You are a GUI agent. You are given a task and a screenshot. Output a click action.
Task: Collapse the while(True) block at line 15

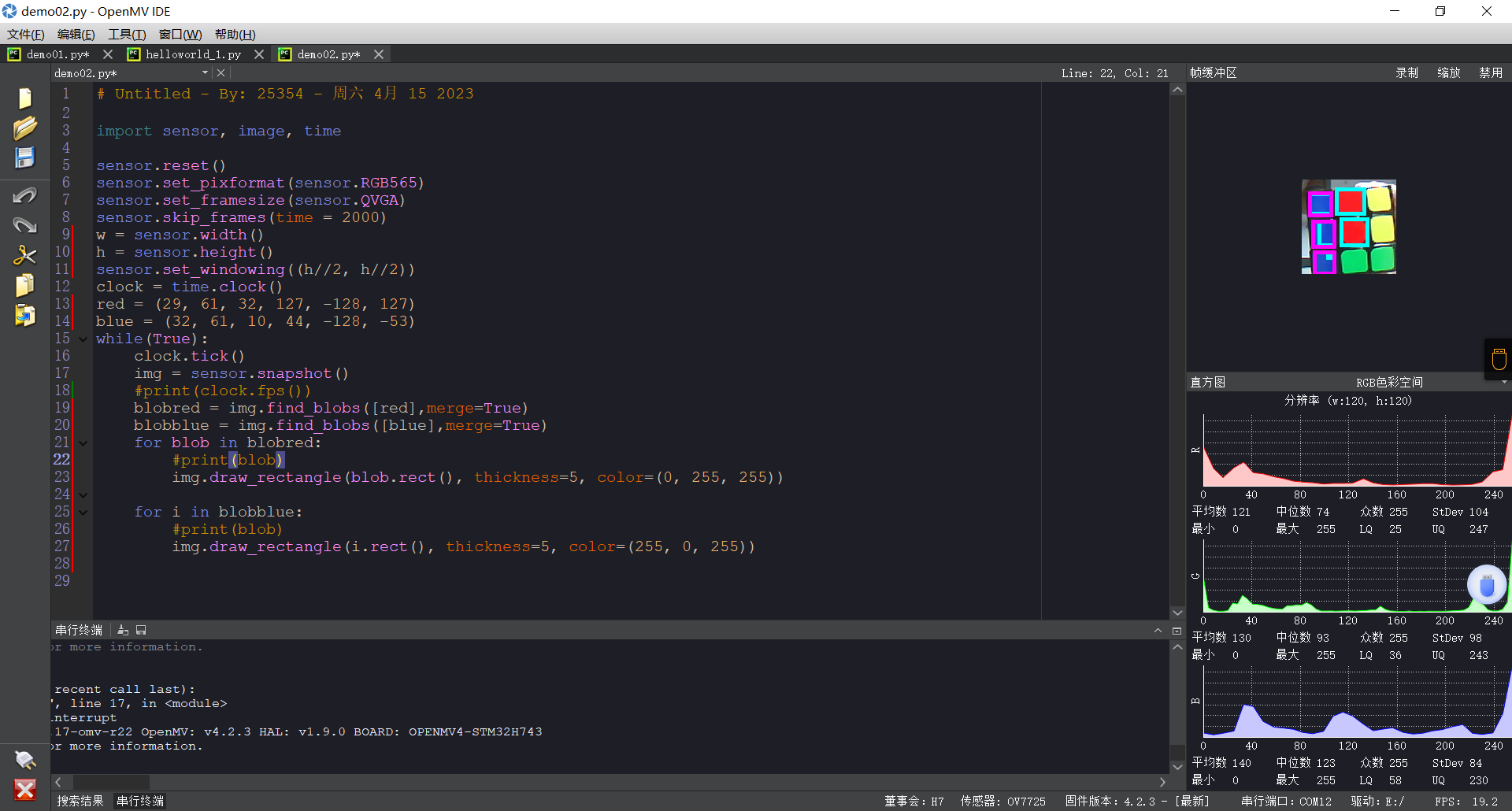[x=83, y=339]
